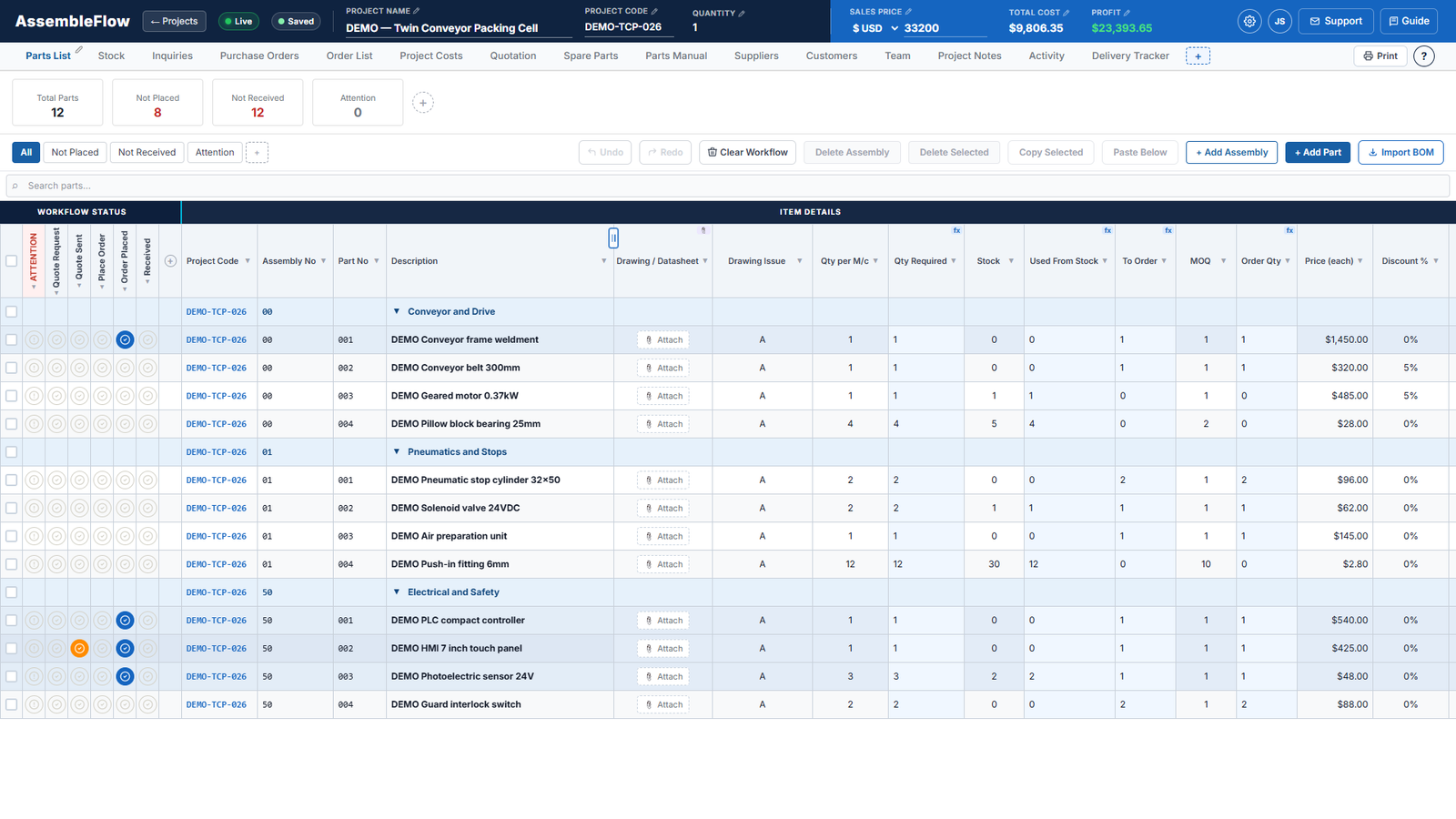1456x819 pixels.
Task: Collapse the Pneumatics and Stops assembly
Action: 397,451
